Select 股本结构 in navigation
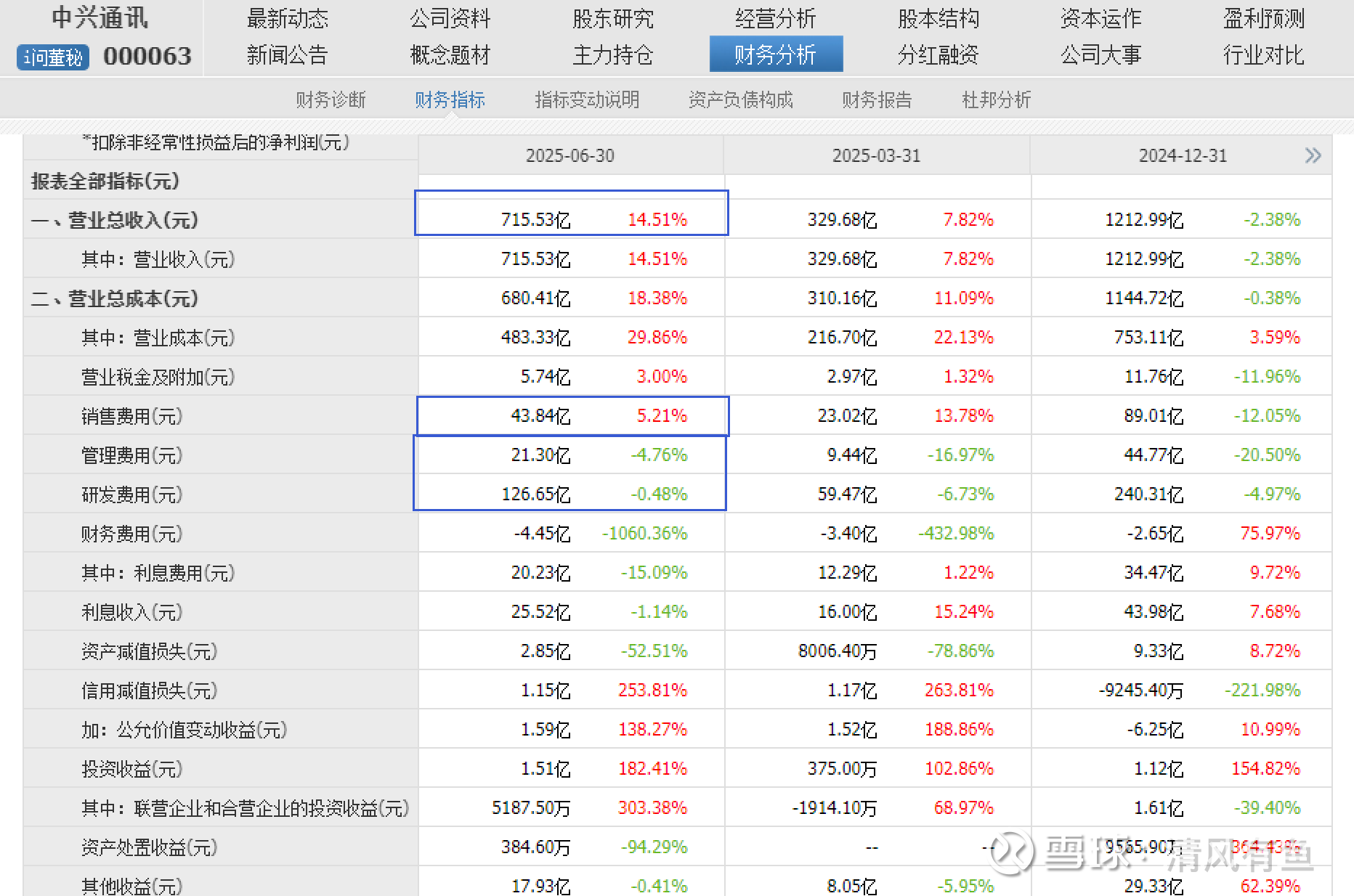The height and width of the screenshot is (896, 1354). [939, 19]
